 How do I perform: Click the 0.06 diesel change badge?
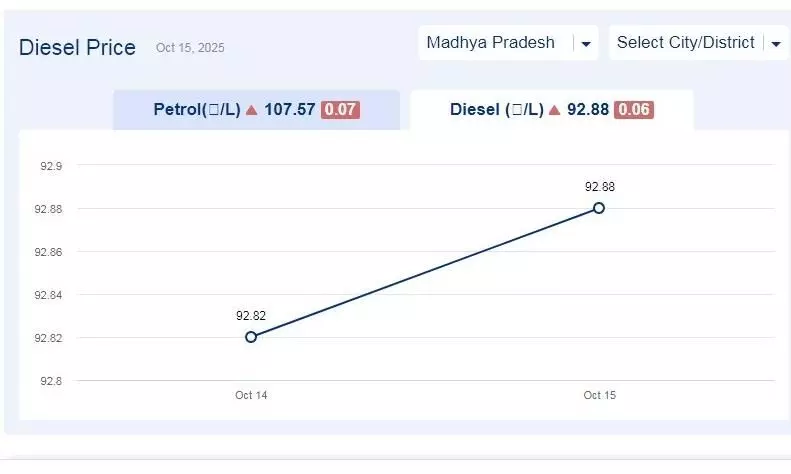633,110
